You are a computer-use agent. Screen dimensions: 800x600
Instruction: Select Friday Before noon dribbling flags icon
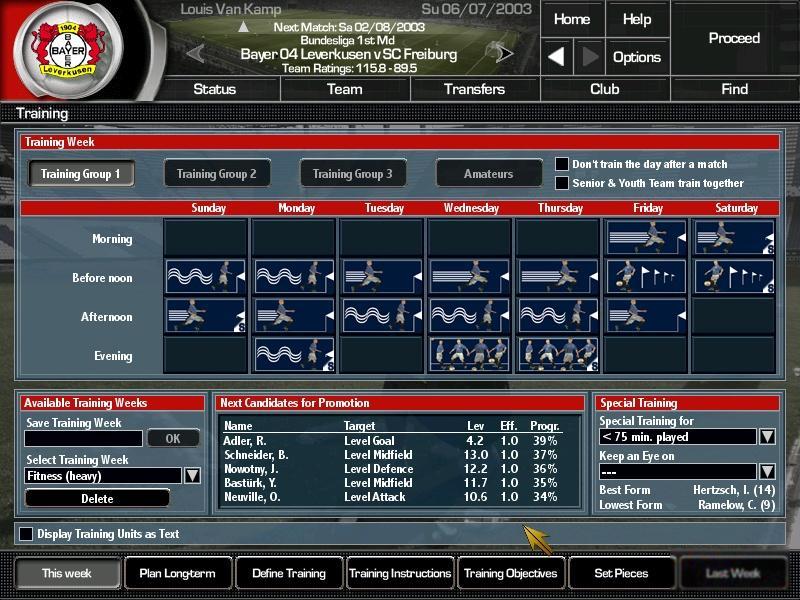(646, 277)
